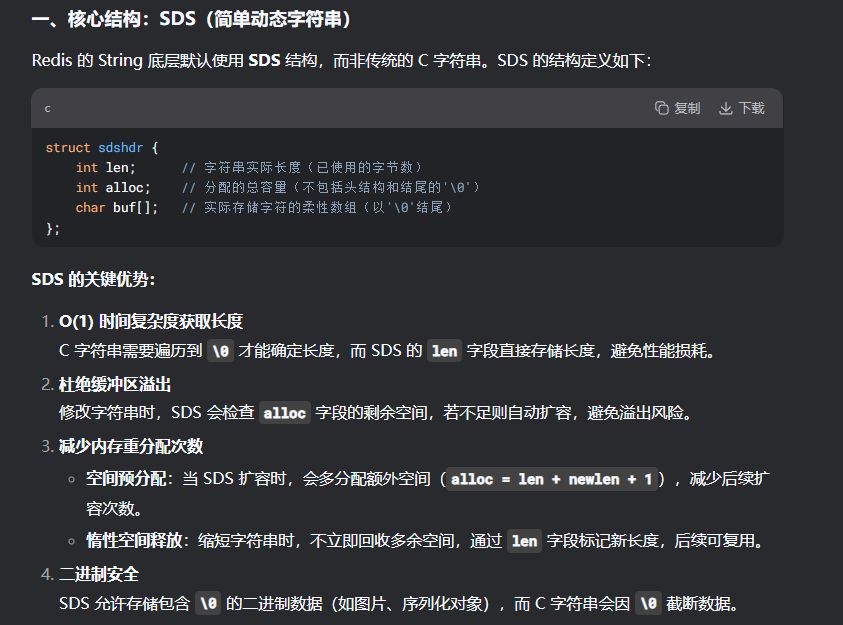This screenshot has height=625, width=843.
Task: Click the download arrow icon in code block
Action: [x=726, y=108]
